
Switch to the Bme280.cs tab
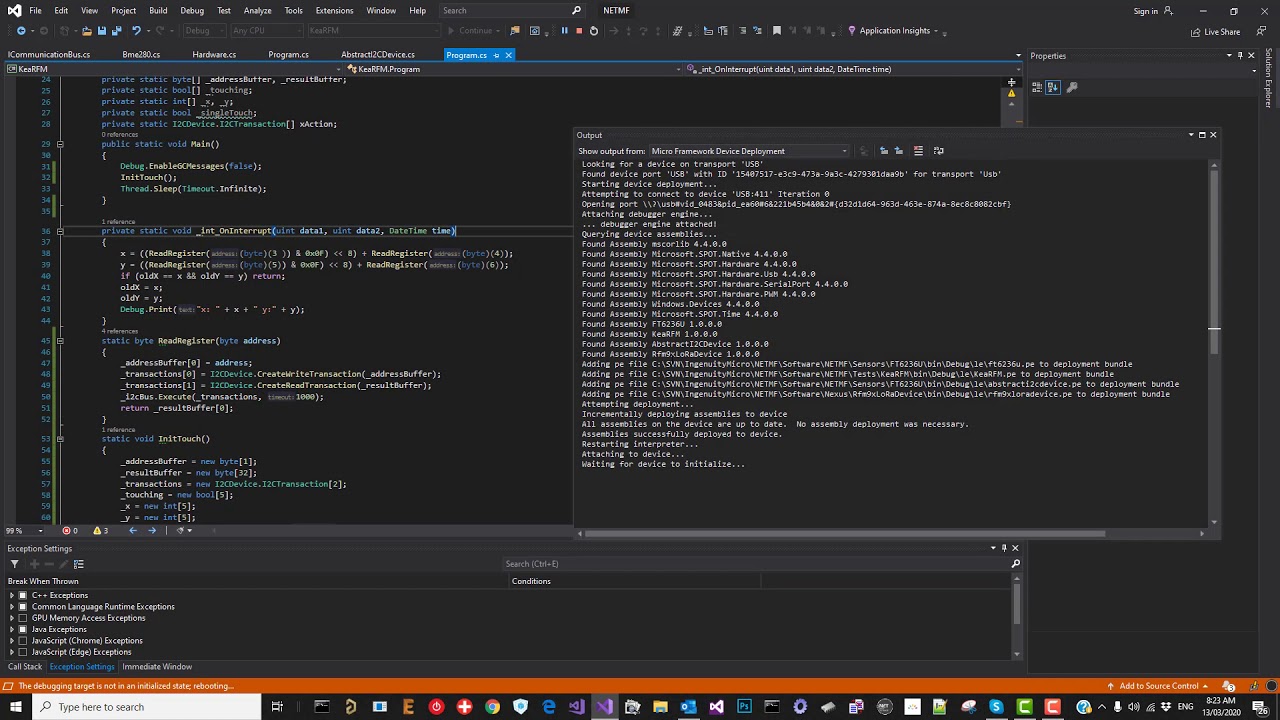coord(141,55)
